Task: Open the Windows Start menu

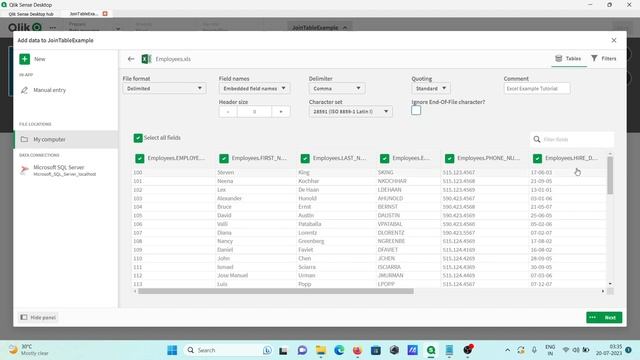Action: (x=172, y=350)
